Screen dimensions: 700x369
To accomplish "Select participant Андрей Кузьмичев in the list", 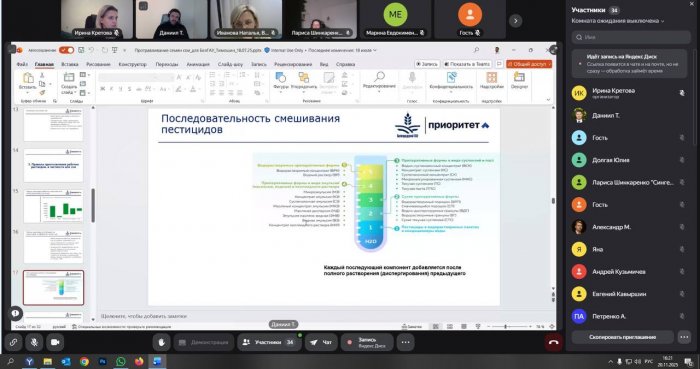I will 629,271.
